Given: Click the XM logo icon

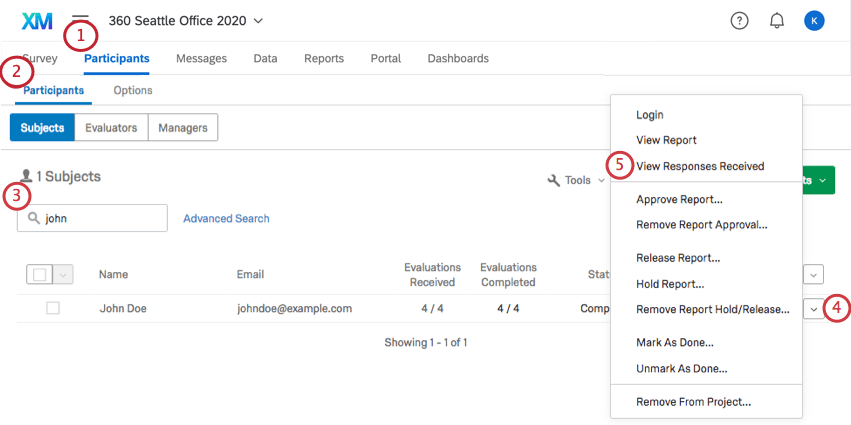Looking at the screenshot, I should pyautogui.click(x=36, y=21).
